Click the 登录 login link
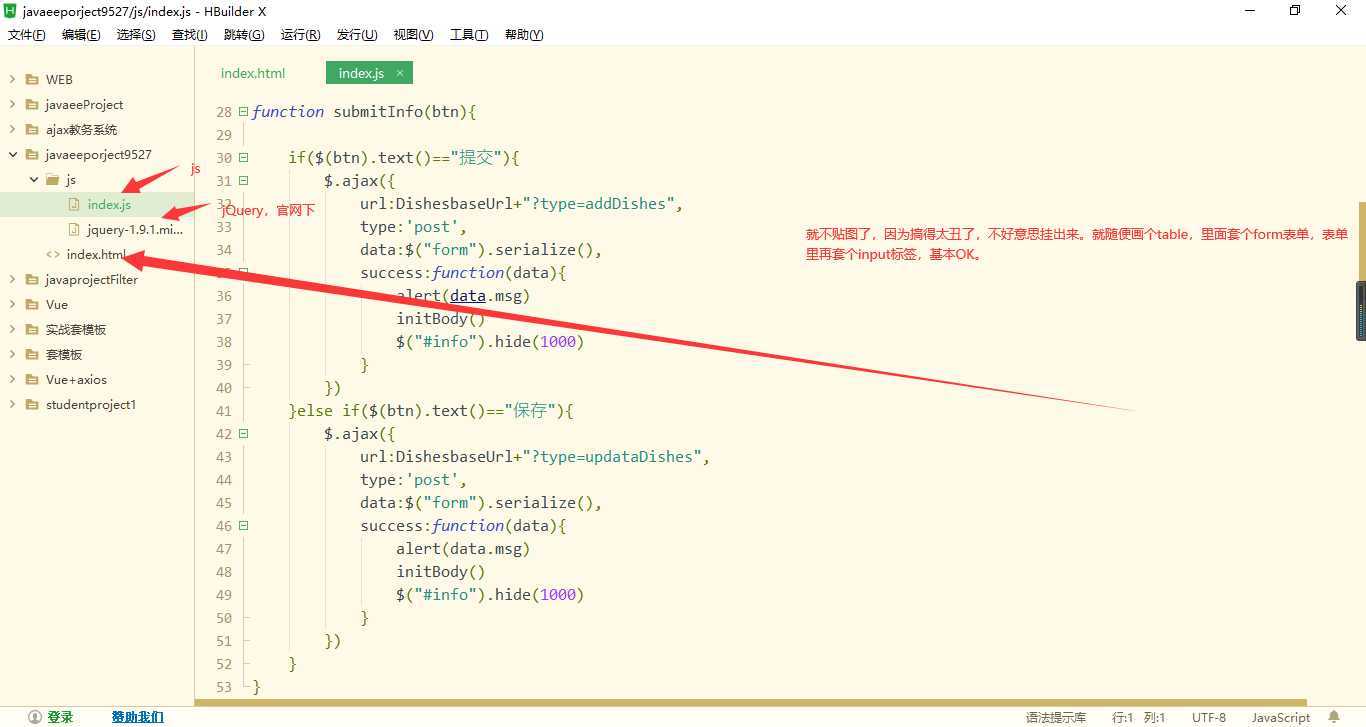Viewport: 1366px width, 727px height. 60,717
